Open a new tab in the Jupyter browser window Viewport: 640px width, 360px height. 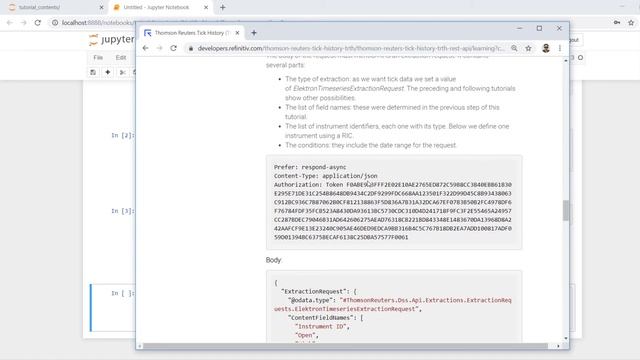tap(222, 7)
